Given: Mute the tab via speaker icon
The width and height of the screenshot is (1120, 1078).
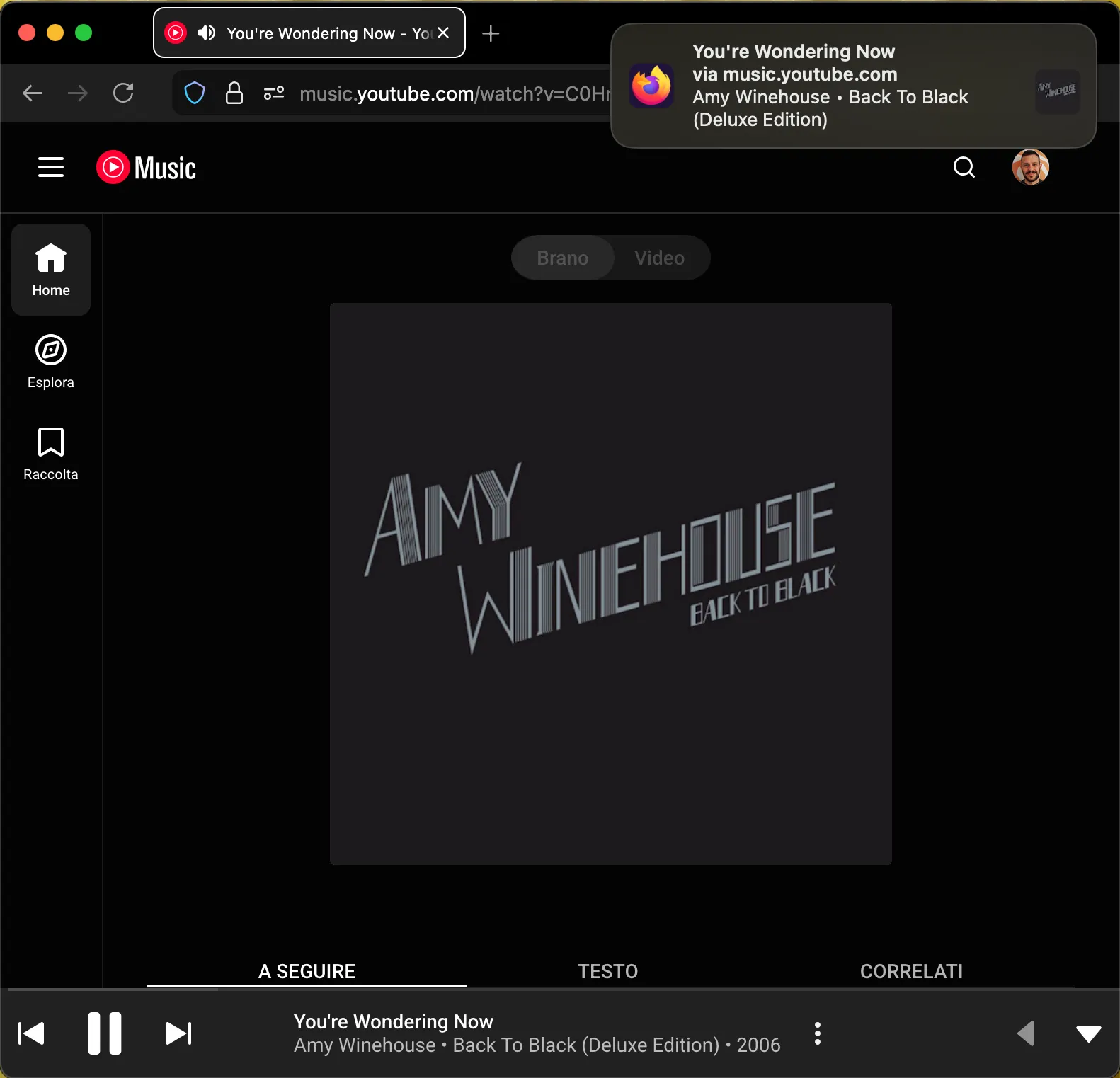Looking at the screenshot, I should (207, 33).
